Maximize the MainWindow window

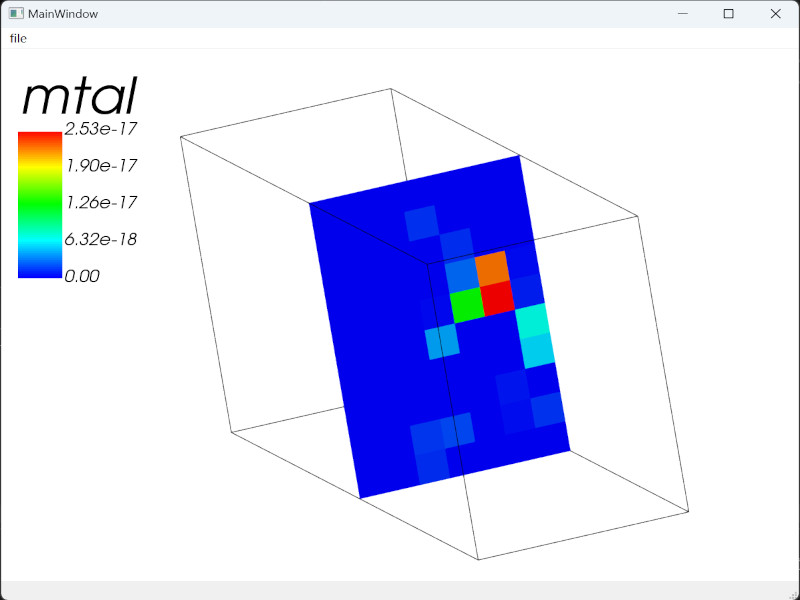[729, 14]
